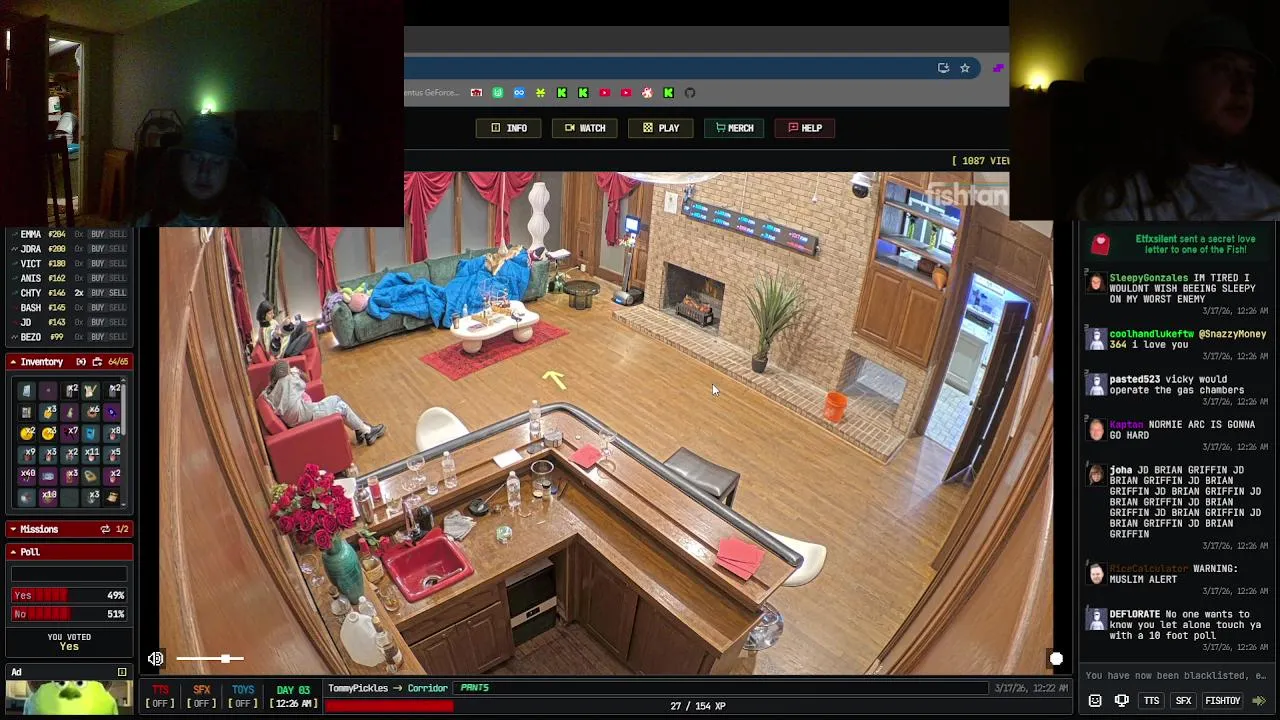Buy VICT stock
The width and height of the screenshot is (1280, 720).
coord(97,264)
